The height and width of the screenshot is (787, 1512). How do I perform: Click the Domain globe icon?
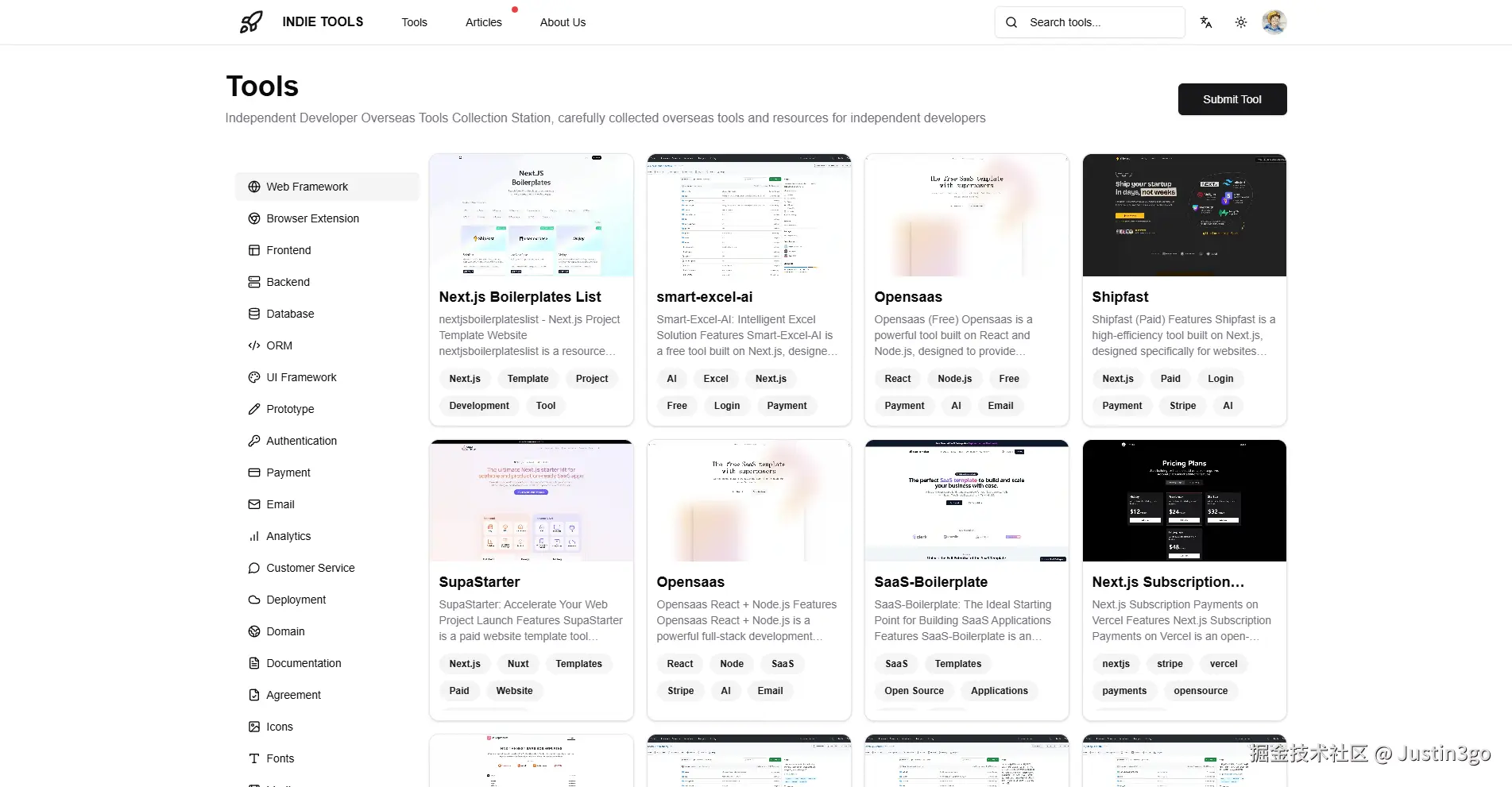[x=254, y=631]
